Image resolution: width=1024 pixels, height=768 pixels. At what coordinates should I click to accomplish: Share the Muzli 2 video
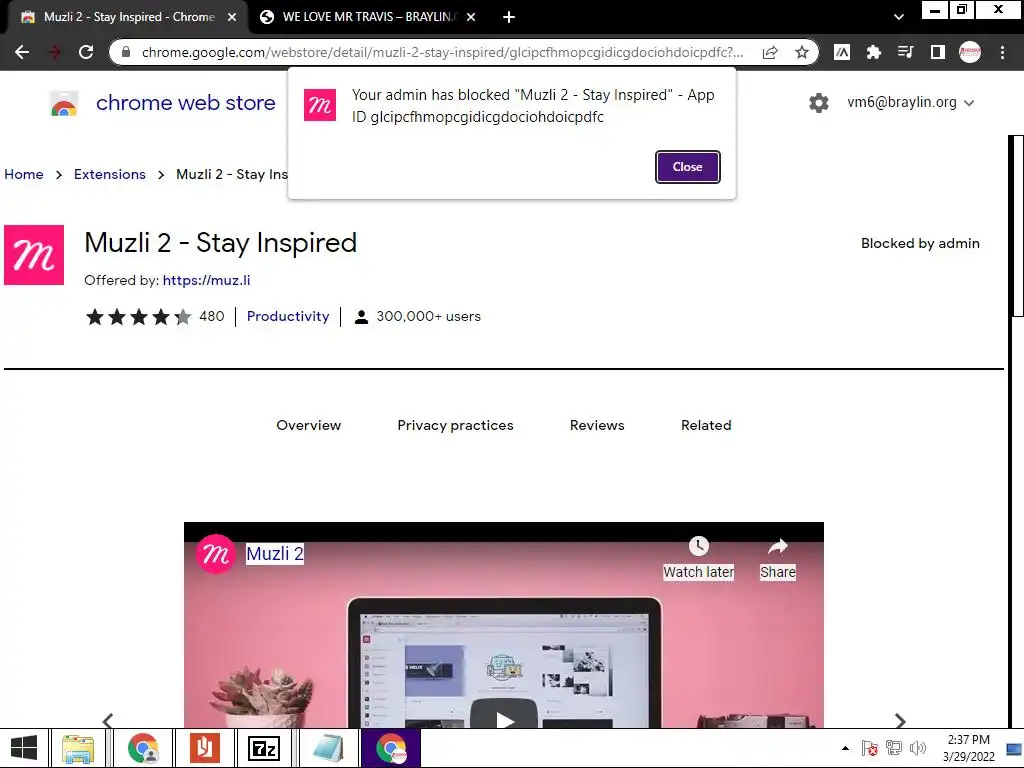point(777,558)
